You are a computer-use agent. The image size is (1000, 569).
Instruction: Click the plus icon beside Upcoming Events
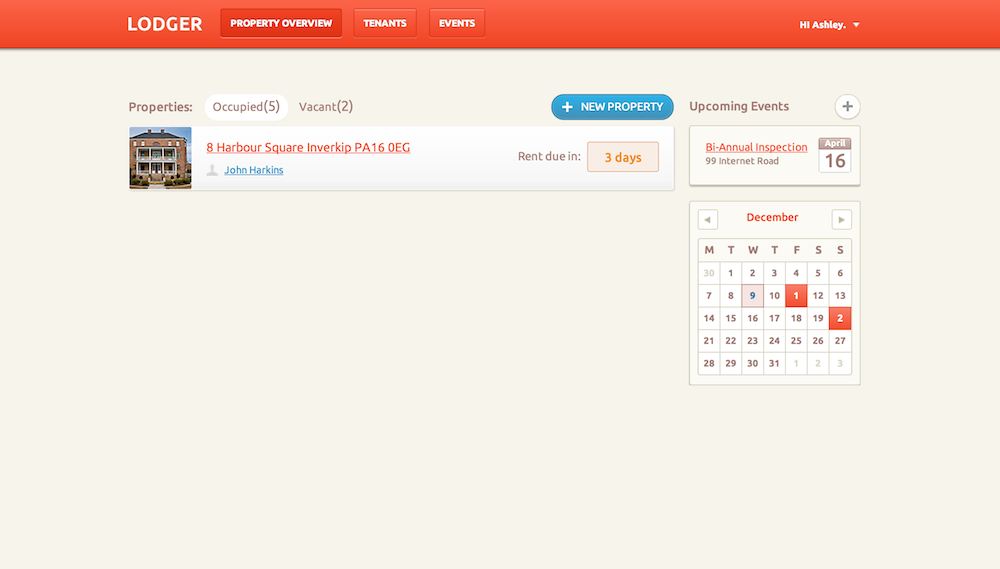coord(847,107)
